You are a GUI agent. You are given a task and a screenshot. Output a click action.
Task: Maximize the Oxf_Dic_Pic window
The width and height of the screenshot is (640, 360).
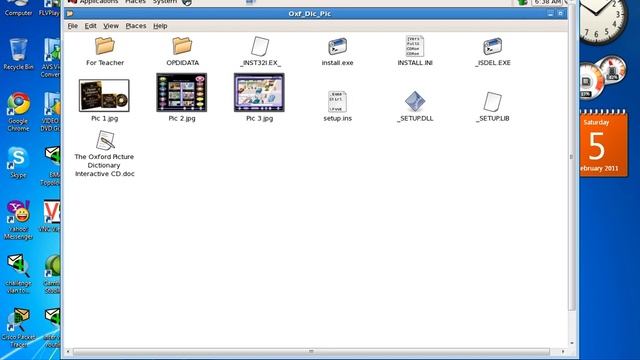(561, 13)
